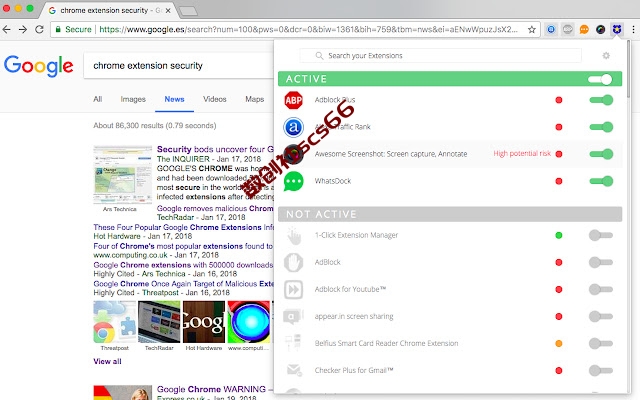This screenshot has width=640, height=400.
Task: Click the Checker Plus for Gmail envelope icon
Action: click(x=293, y=370)
